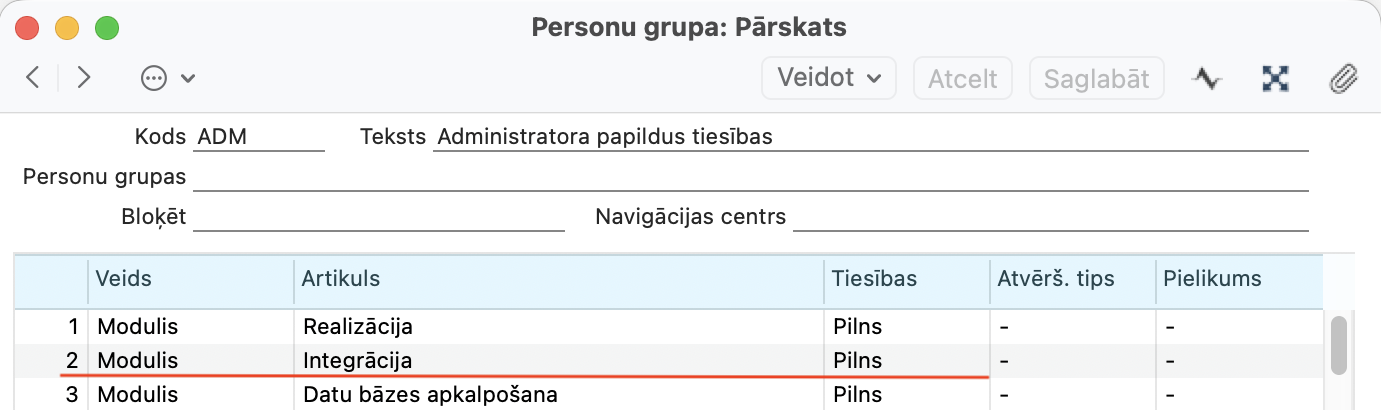The height and width of the screenshot is (410, 1381).
Task: Click the Veids column header
Action: (x=124, y=279)
